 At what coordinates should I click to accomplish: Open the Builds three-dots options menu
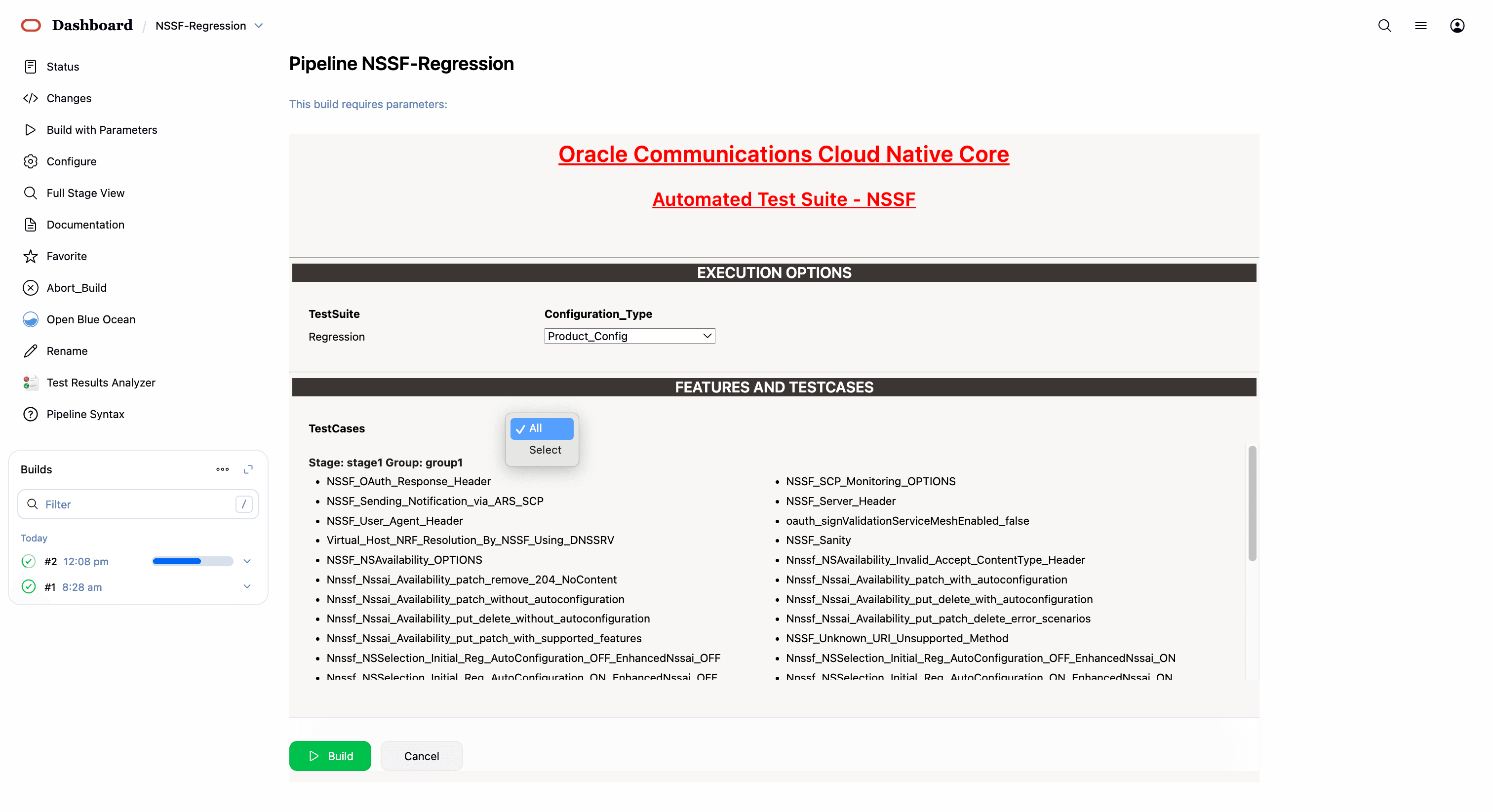click(223, 469)
